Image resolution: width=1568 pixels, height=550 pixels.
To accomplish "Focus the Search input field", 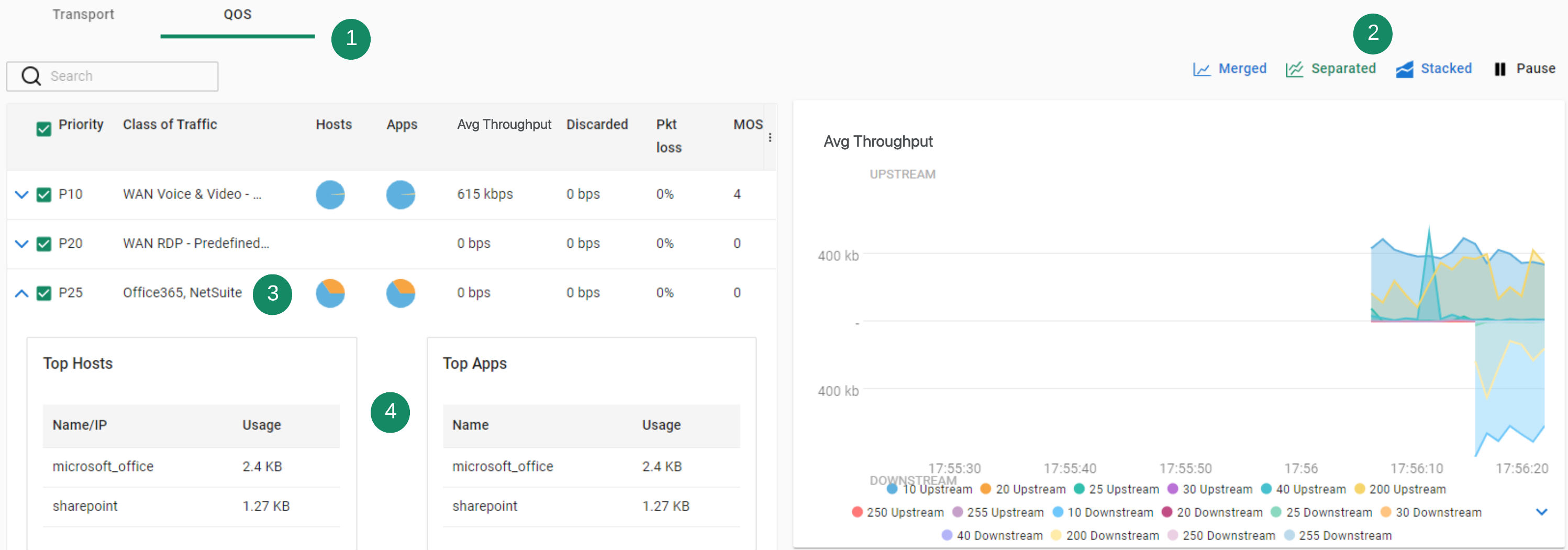I will point(113,76).
